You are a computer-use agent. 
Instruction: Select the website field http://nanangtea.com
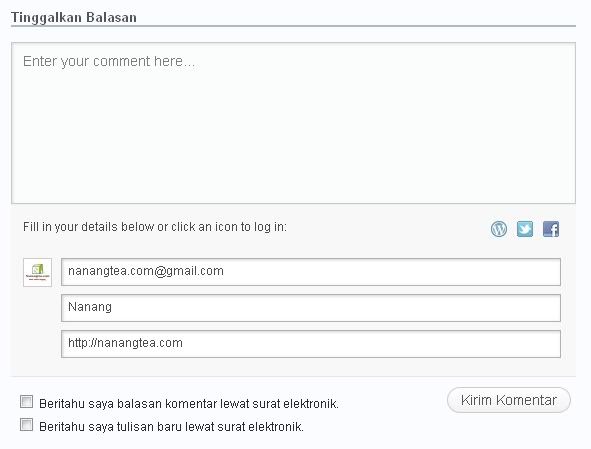coord(311,344)
